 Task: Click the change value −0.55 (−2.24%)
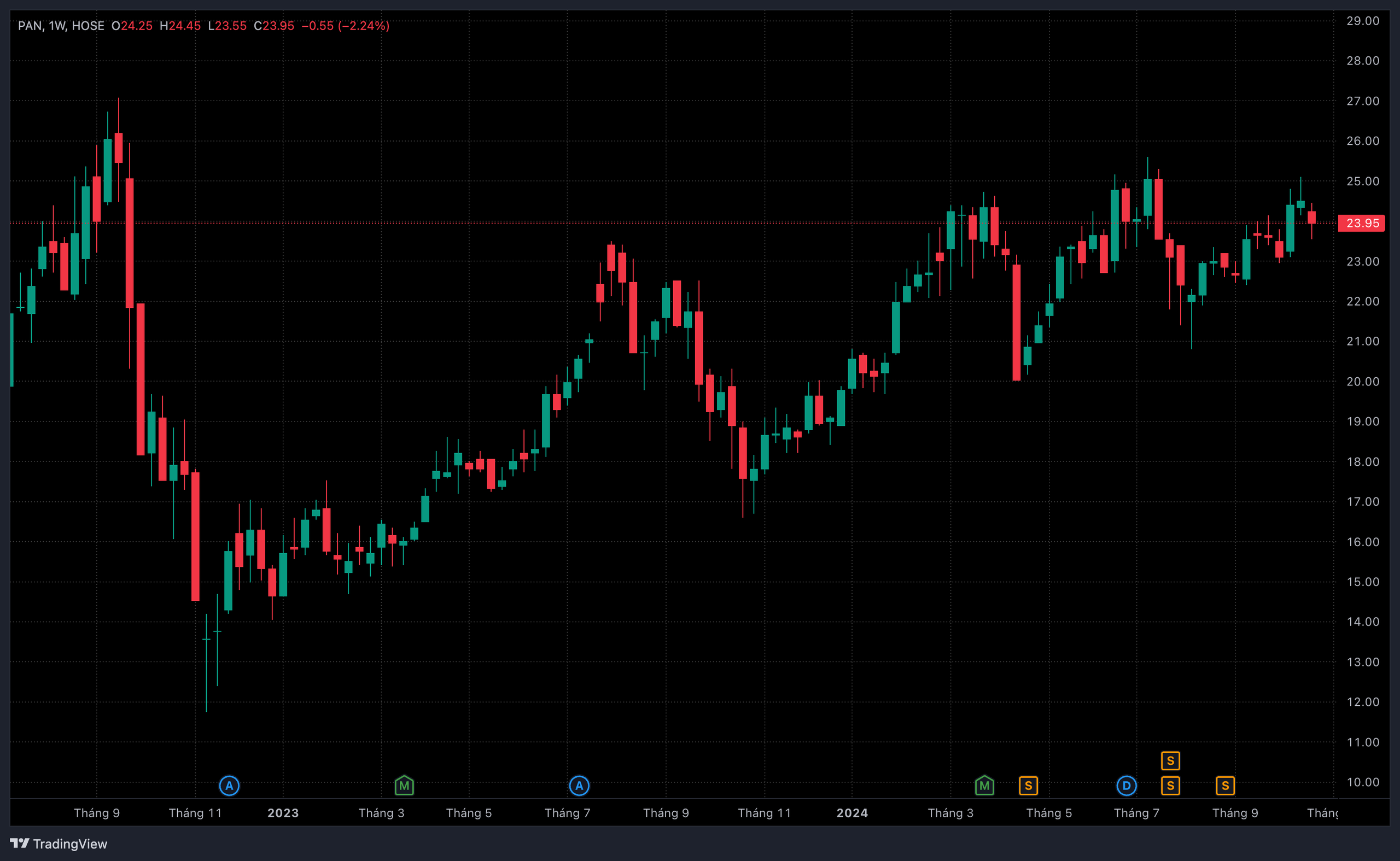coord(346,26)
